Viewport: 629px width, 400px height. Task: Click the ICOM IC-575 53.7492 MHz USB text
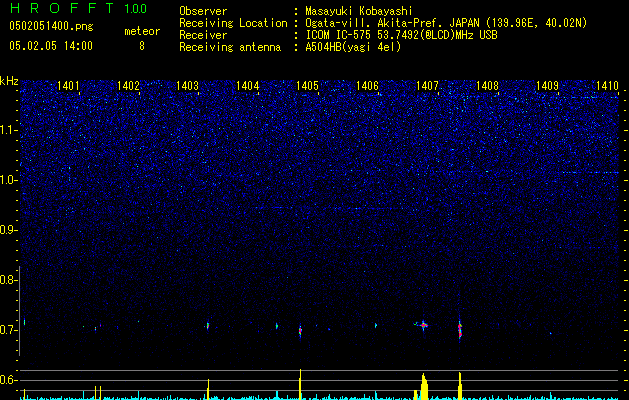pyautogui.click(x=401, y=35)
